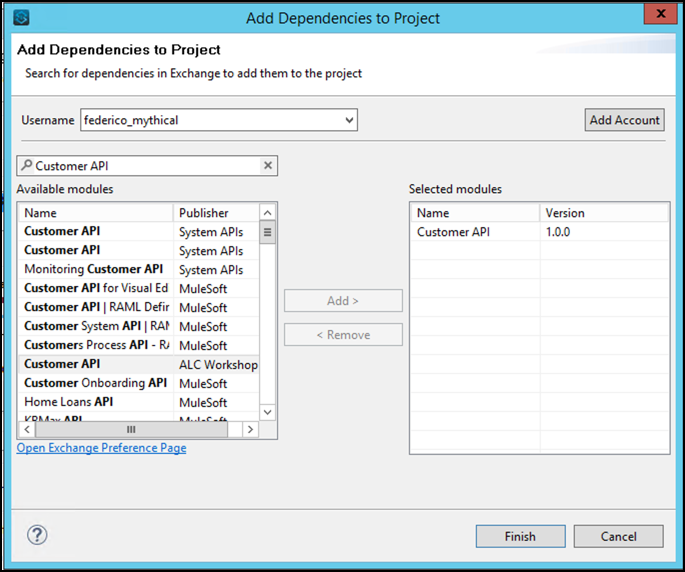685x572 pixels.
Task: Click the magnifier icon in search field
Action: click(27, 165)
